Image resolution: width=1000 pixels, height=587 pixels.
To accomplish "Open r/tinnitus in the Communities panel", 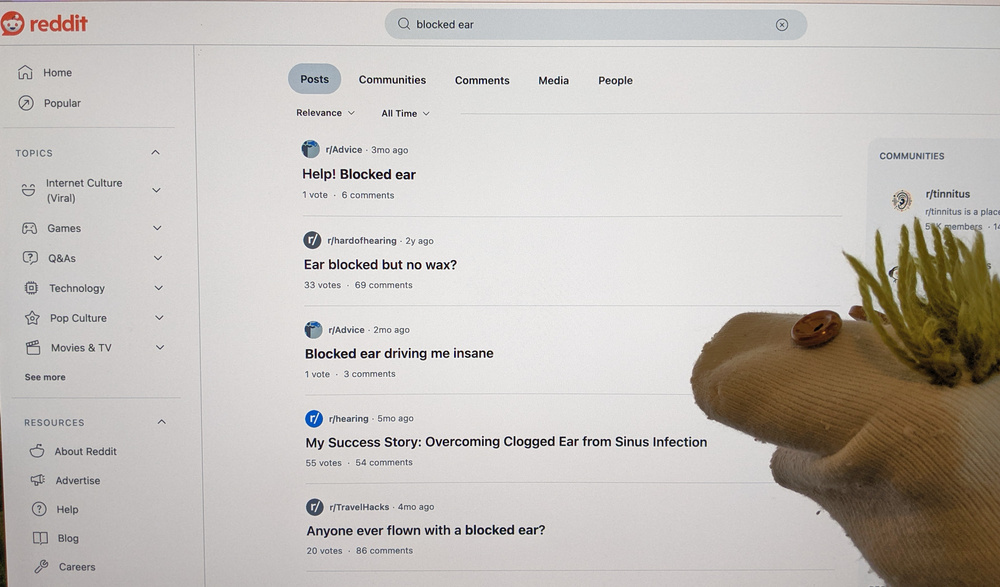I will (948, 194).
